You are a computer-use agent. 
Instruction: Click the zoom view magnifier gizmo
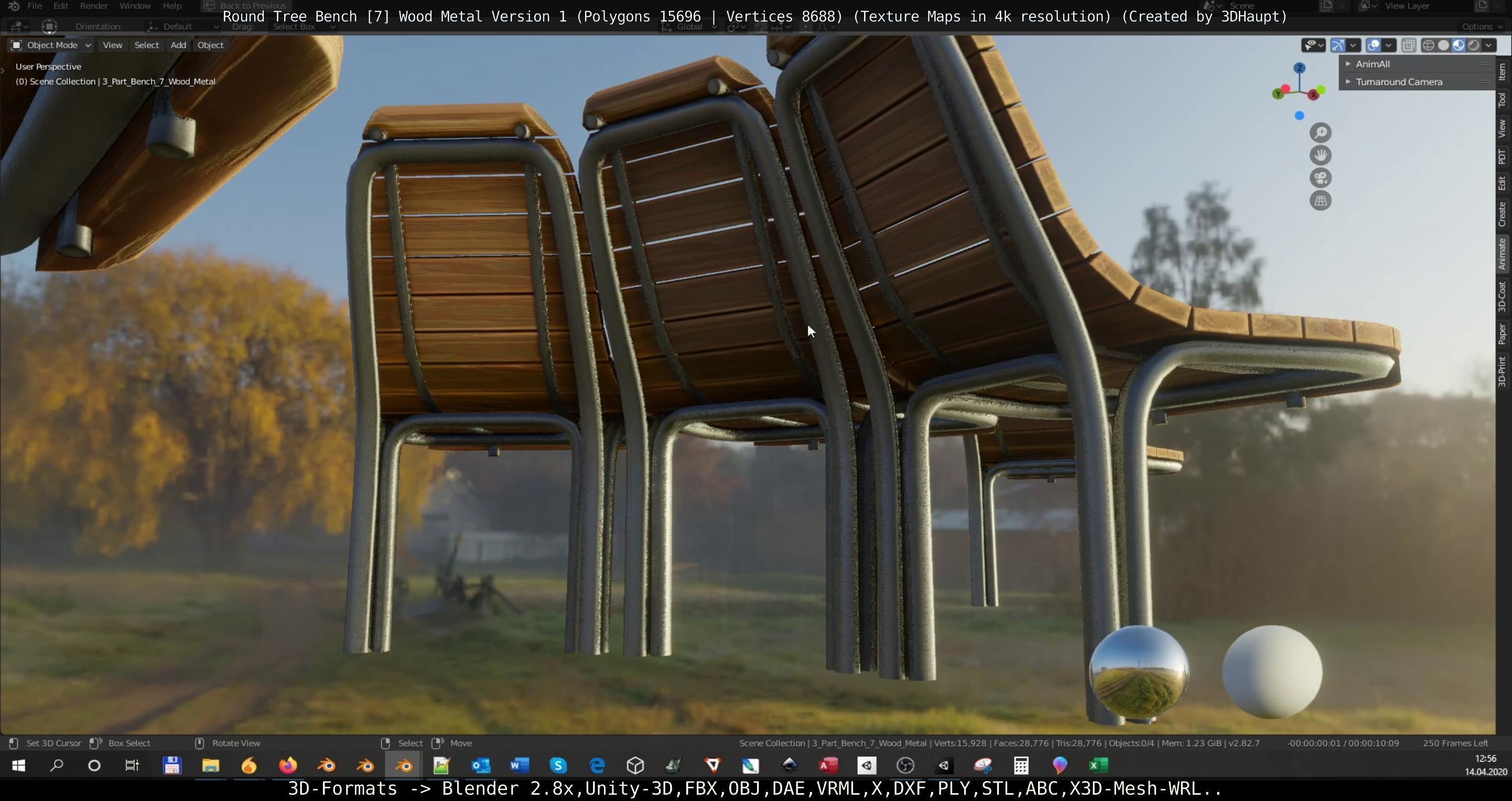click(1320, 133)
